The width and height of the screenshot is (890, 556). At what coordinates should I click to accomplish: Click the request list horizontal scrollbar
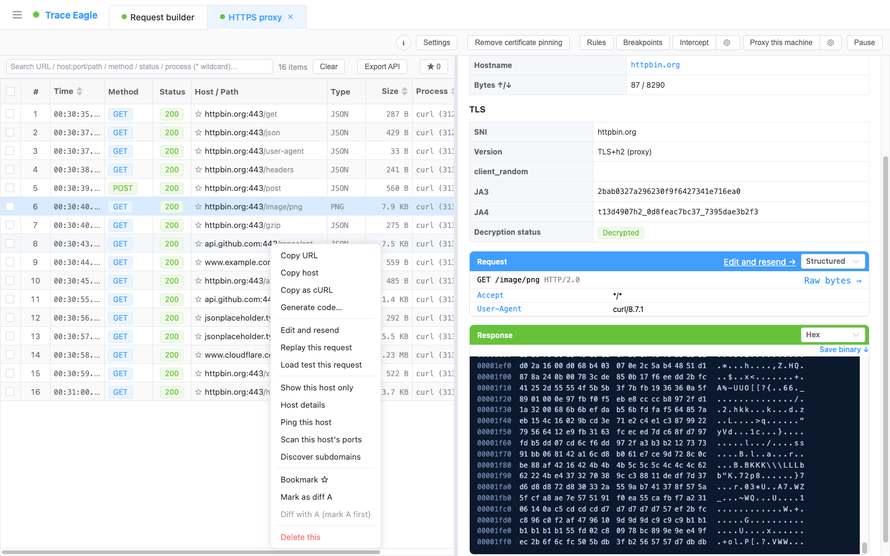point(190,552)
